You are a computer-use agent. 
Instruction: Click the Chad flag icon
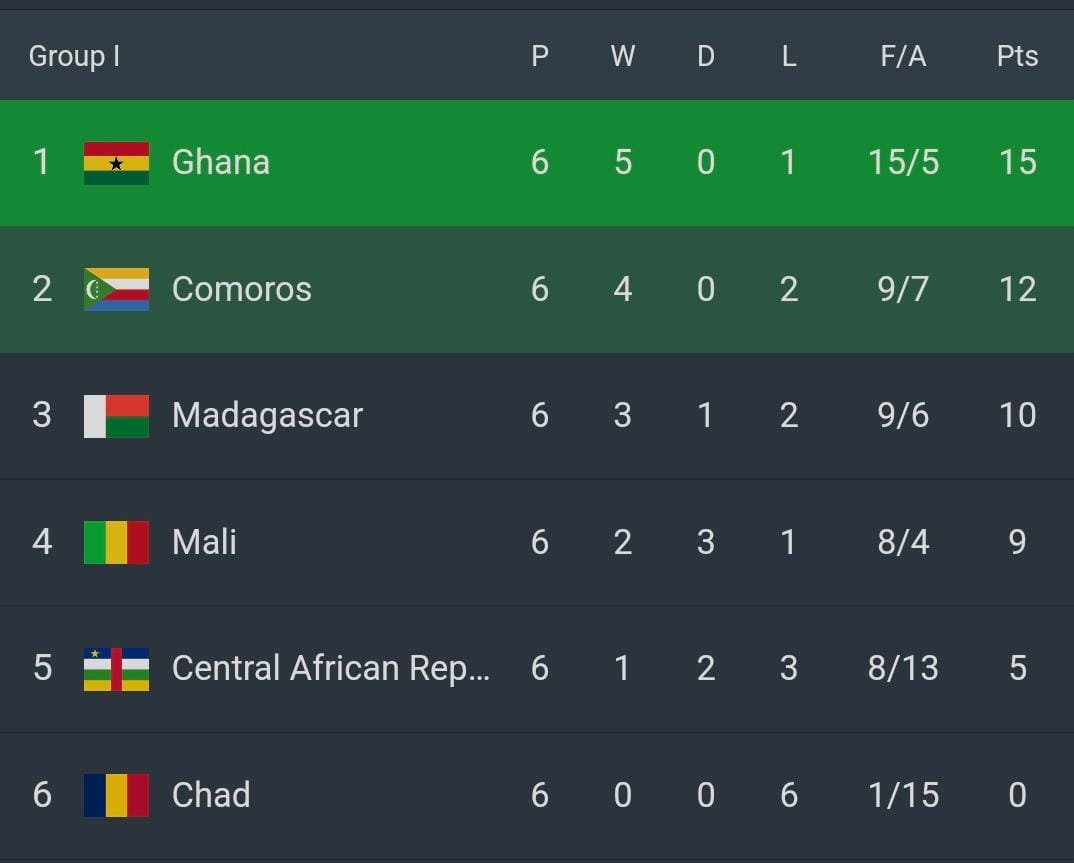point(116,795)
